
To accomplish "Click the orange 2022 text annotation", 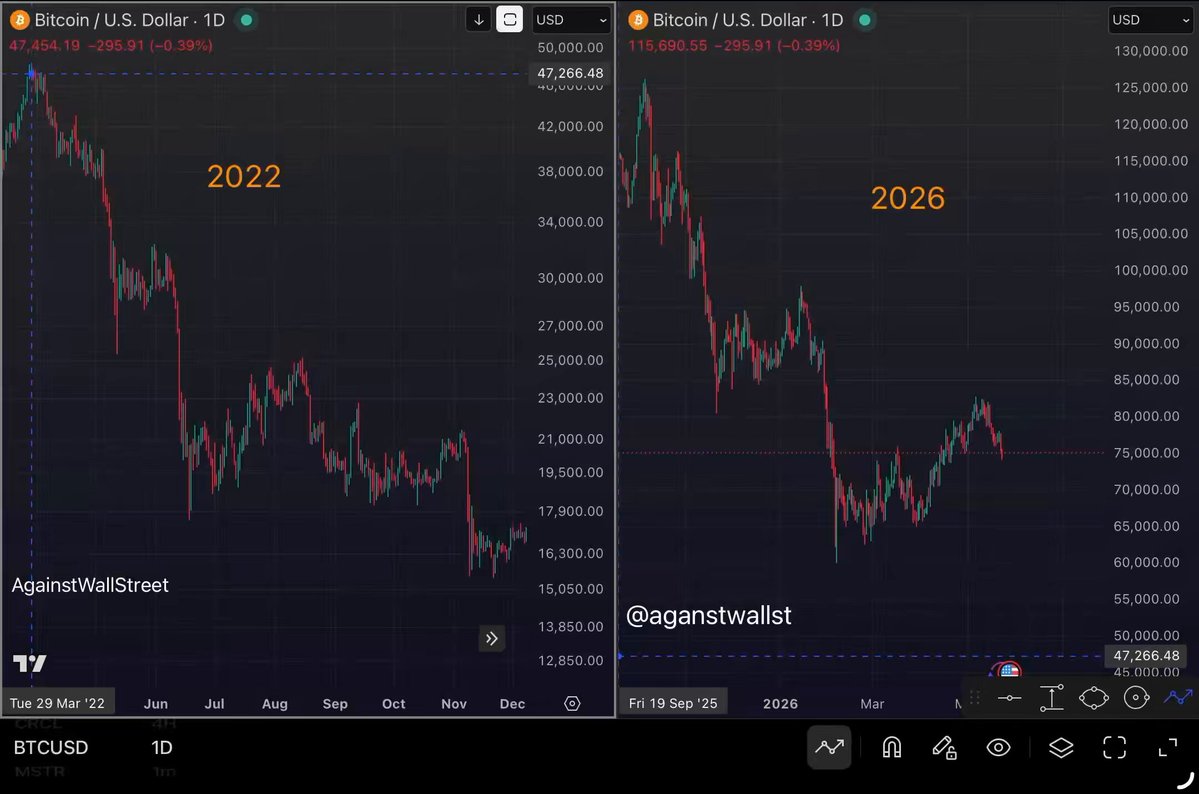I will tap(244, 177).
